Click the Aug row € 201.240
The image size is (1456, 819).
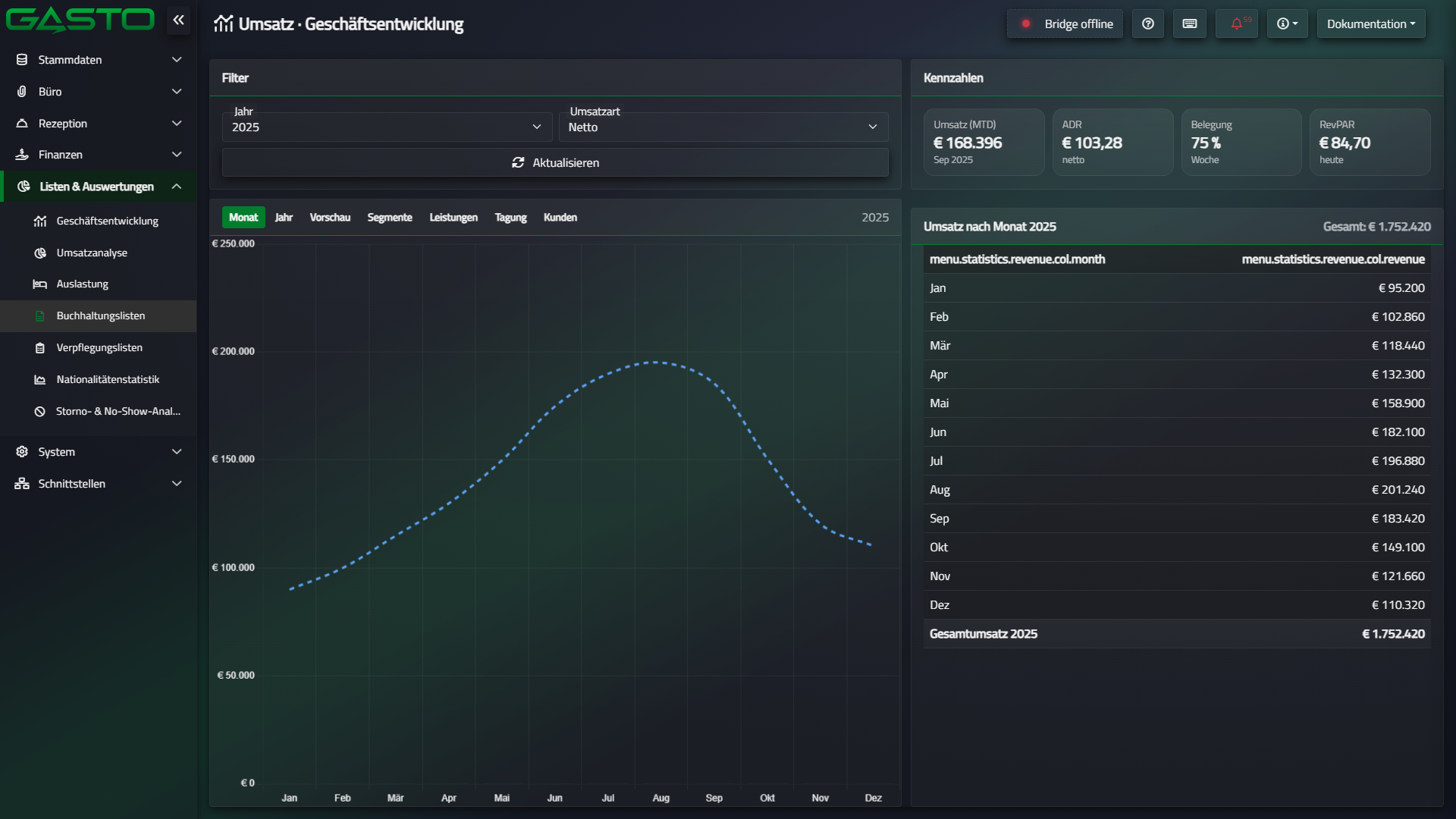tap(1177, 490)
